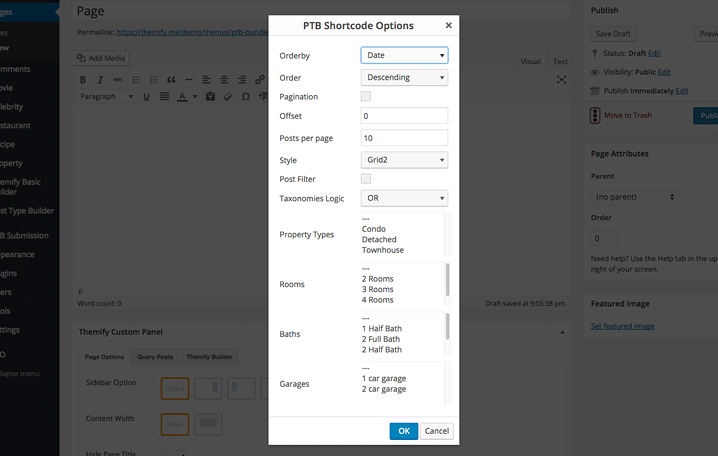
Task: Open the Order Descending dropdown
Action: pos(404,77)
